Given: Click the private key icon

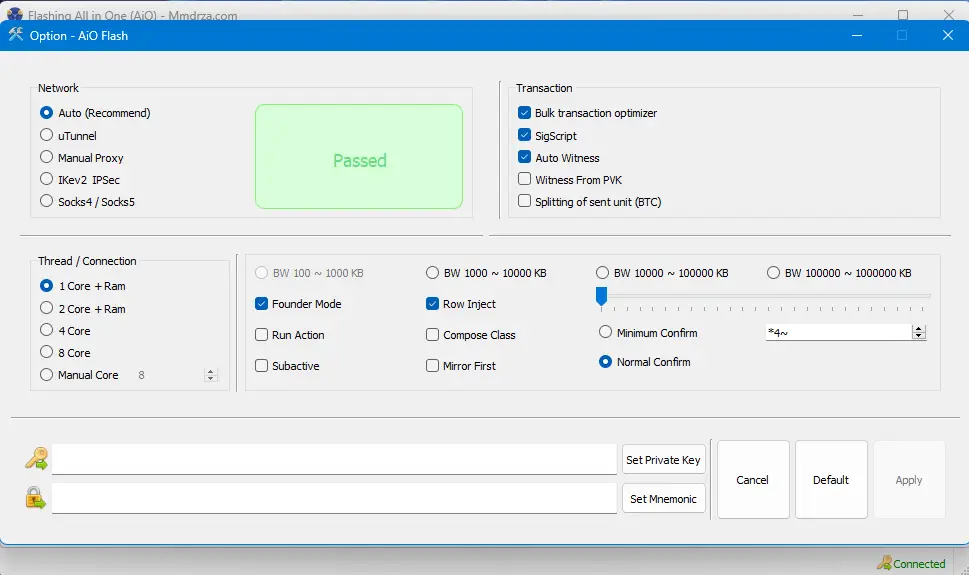Looking at the screenshot, I should click(x=36, y=459).
